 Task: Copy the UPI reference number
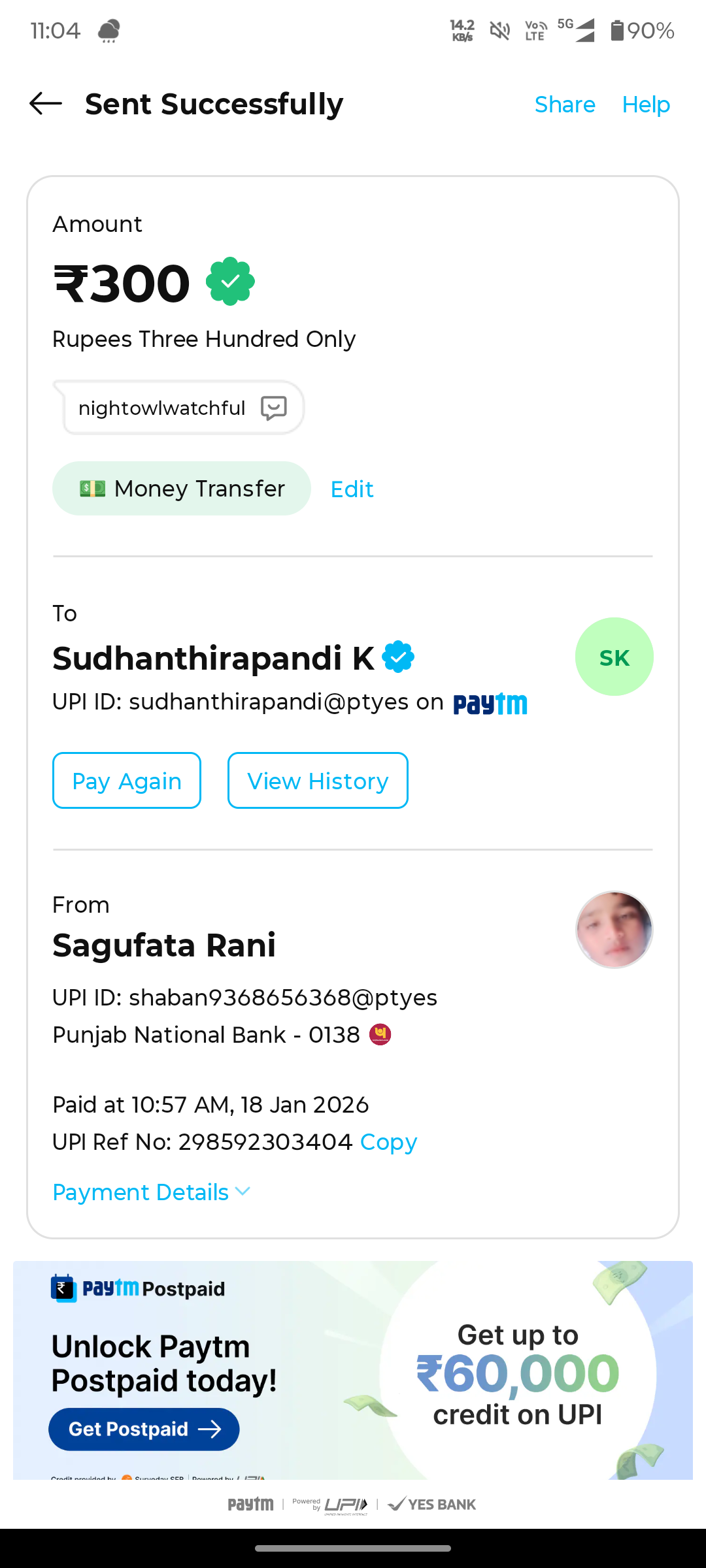[x=388, y=1142]
